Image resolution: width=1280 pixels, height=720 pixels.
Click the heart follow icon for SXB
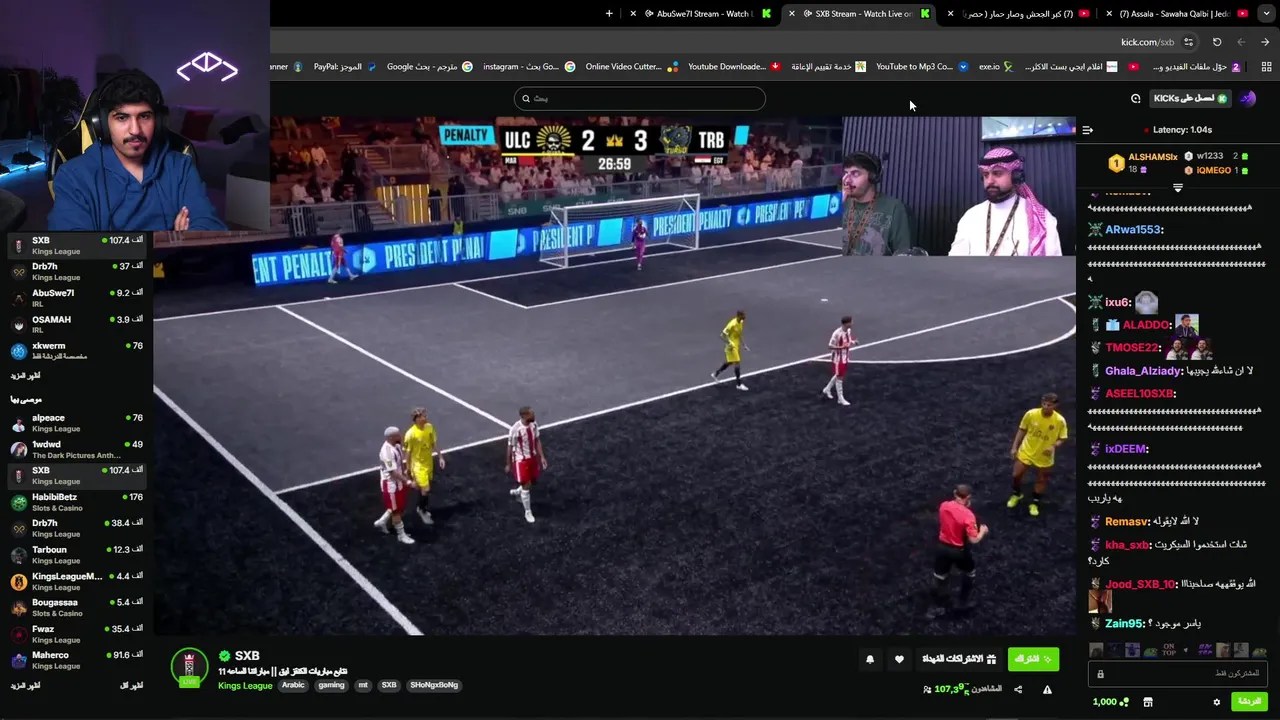tap(899, 659)
